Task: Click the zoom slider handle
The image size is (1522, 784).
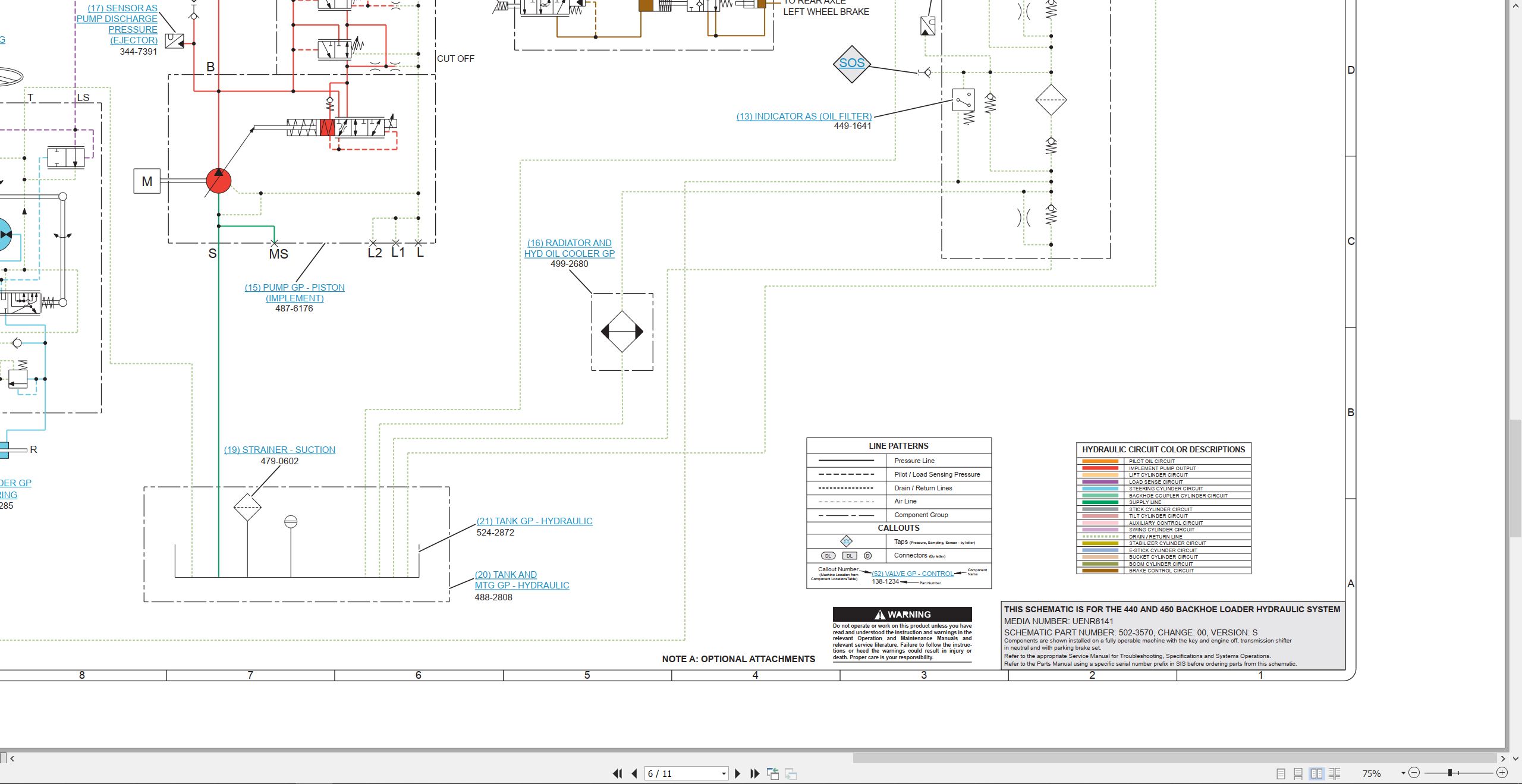Action: [1450, 773]
